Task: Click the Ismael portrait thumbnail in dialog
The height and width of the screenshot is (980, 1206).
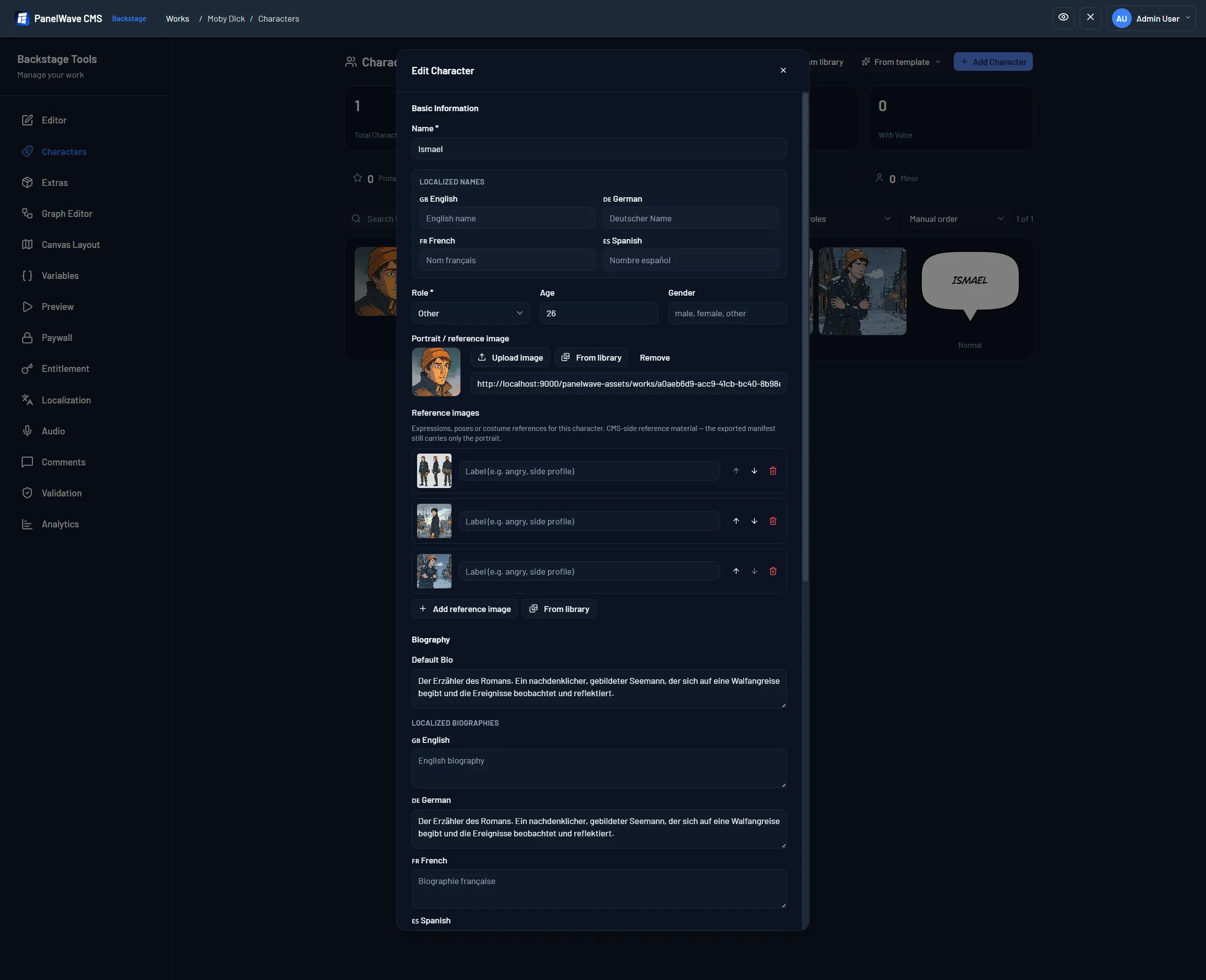Action: [436, 371]
